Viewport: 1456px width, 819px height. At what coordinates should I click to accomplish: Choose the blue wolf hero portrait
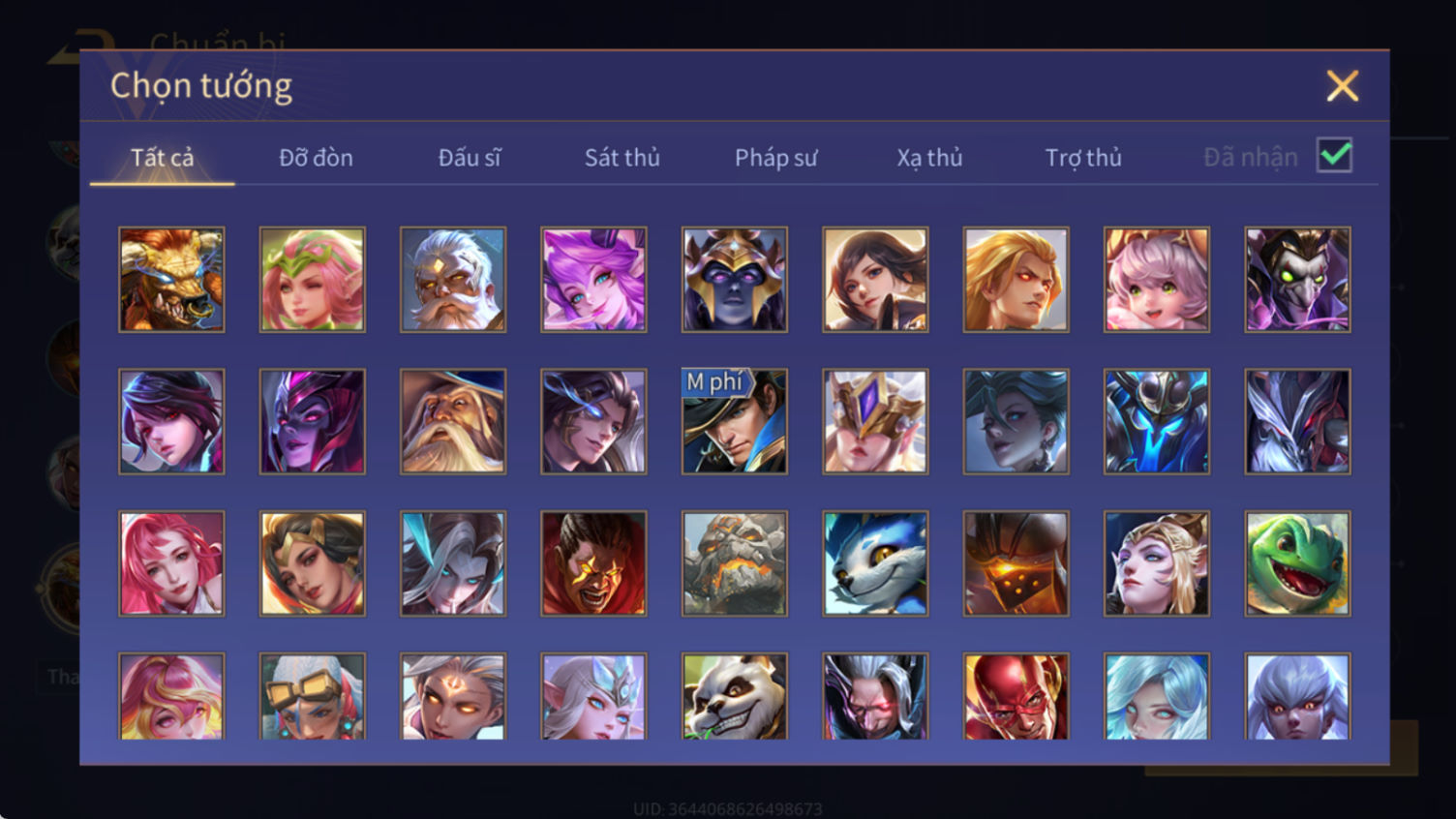click(875, 563)
